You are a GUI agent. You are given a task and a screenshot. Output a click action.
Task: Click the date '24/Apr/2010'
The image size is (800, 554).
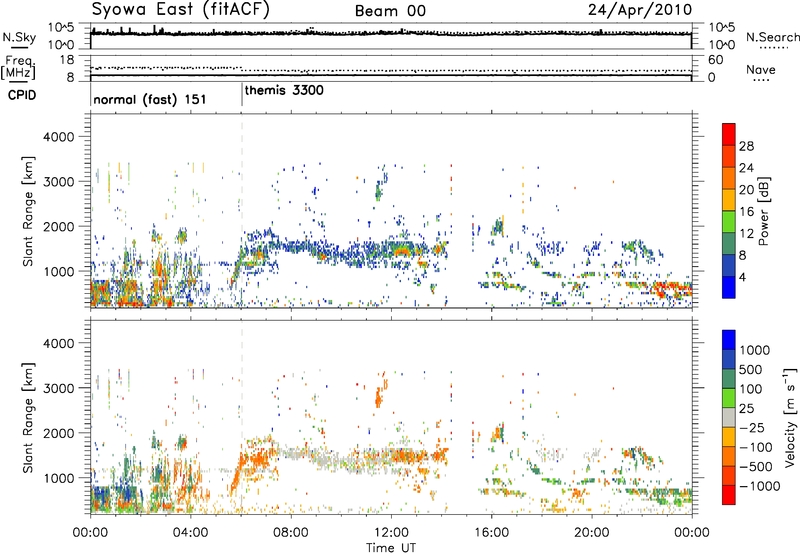640,10
